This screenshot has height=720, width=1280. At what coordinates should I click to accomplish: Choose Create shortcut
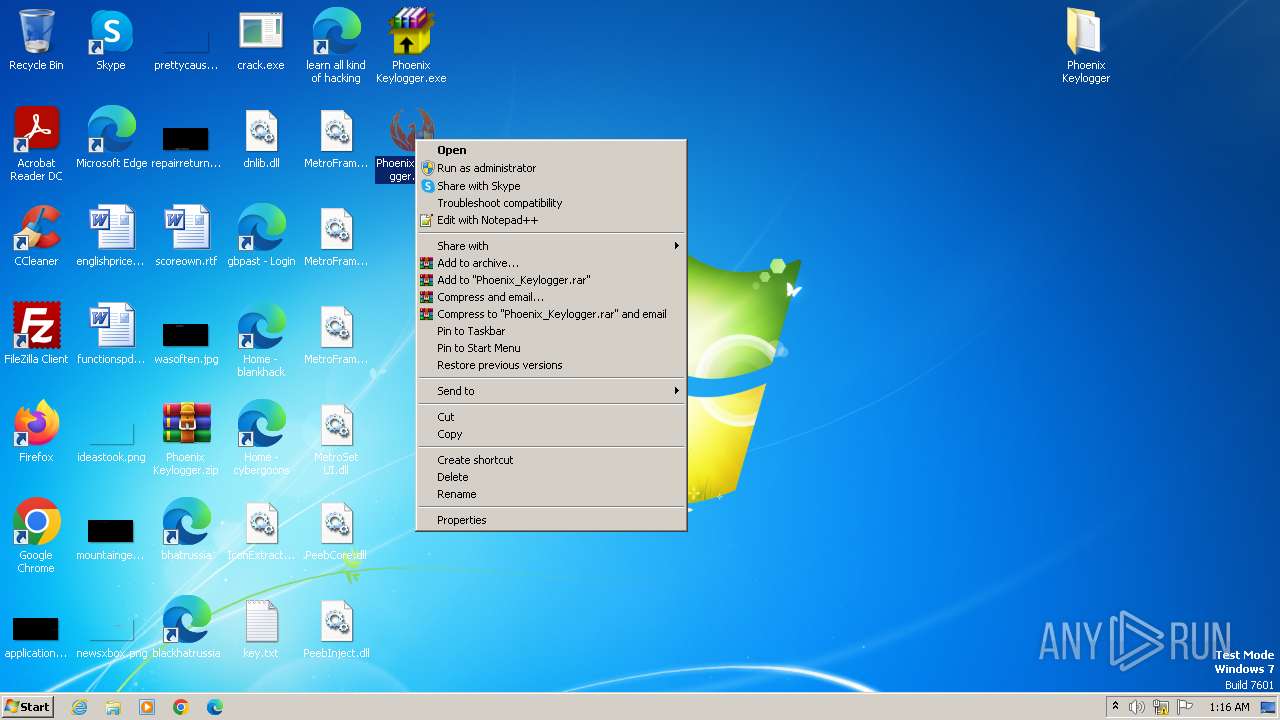tap(551, 460)
